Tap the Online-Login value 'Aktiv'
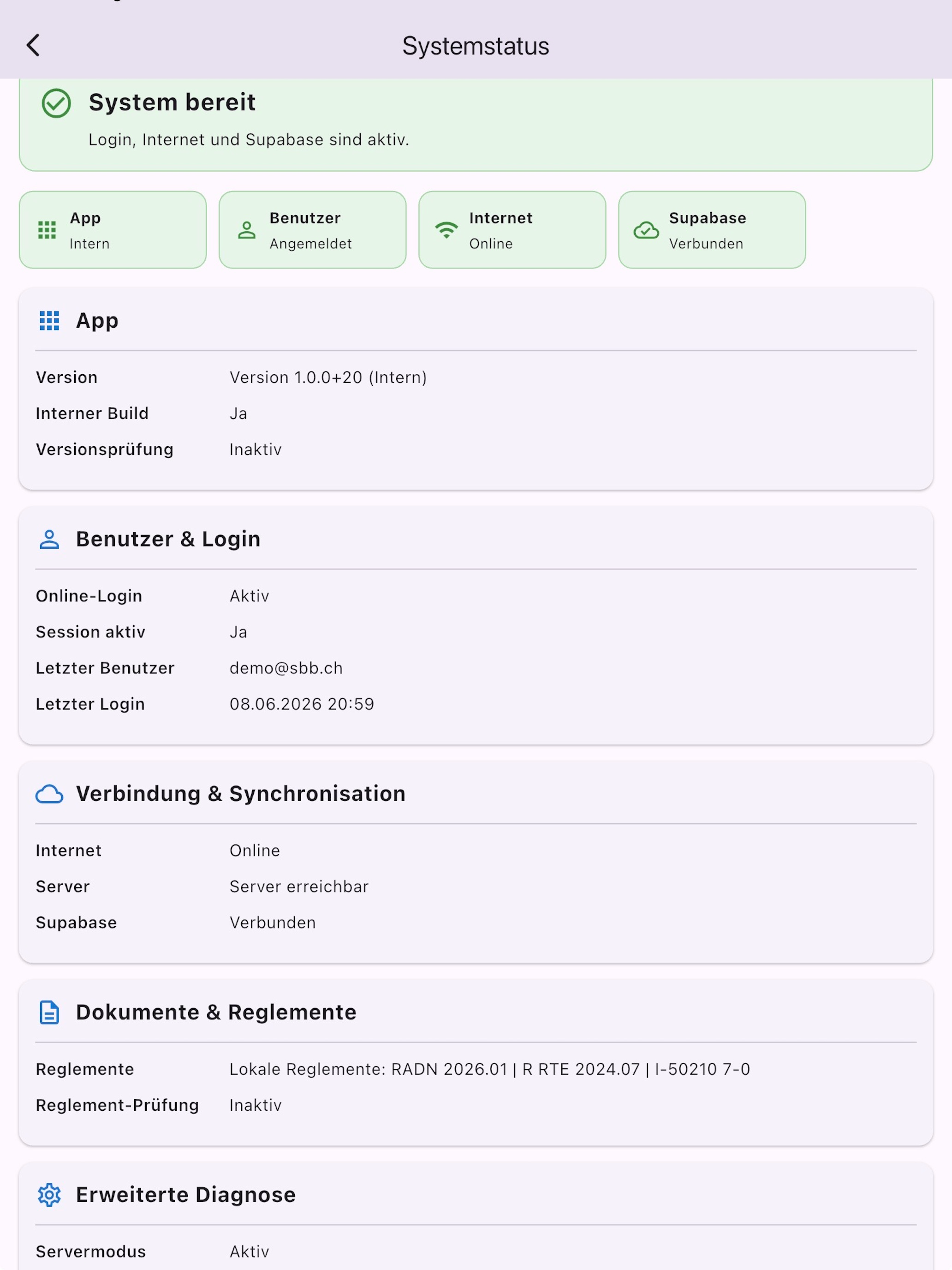The width and height of the screenshot is (952, 1270). [x=249, y=596]
